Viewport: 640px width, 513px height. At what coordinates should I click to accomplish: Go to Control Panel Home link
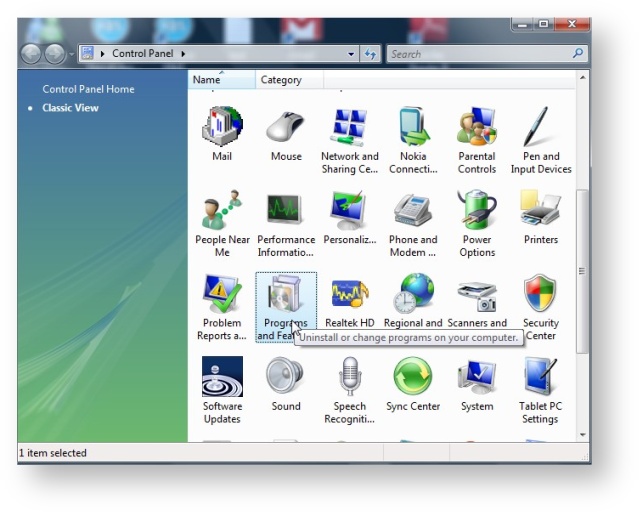pyautogui.click(x=88, y=89)
